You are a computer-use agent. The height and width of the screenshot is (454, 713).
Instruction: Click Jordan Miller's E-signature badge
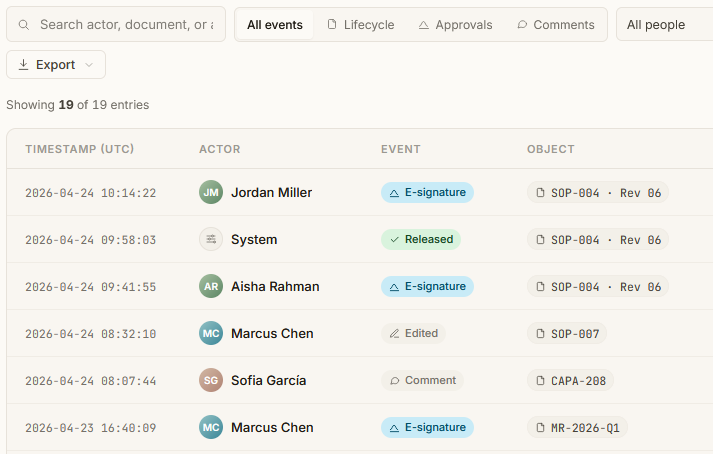(427, 192)
